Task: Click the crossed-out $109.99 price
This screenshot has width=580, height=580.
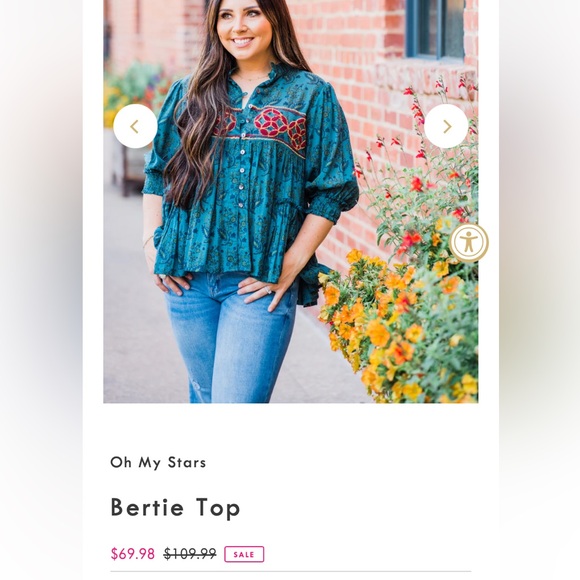Action: (x=190, y=554)
